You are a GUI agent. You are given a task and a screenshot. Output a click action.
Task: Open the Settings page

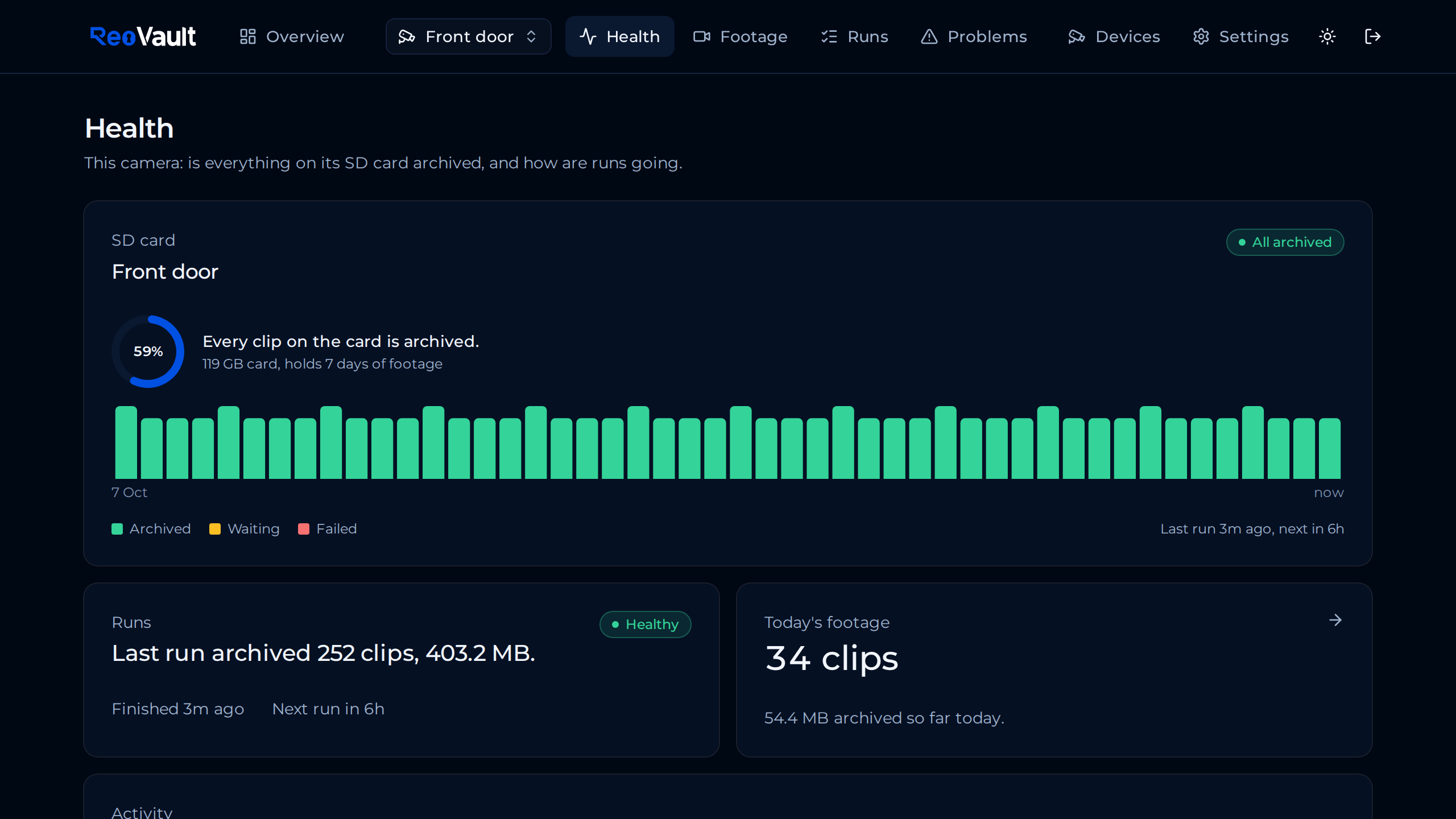click(x=1241, y=36)
